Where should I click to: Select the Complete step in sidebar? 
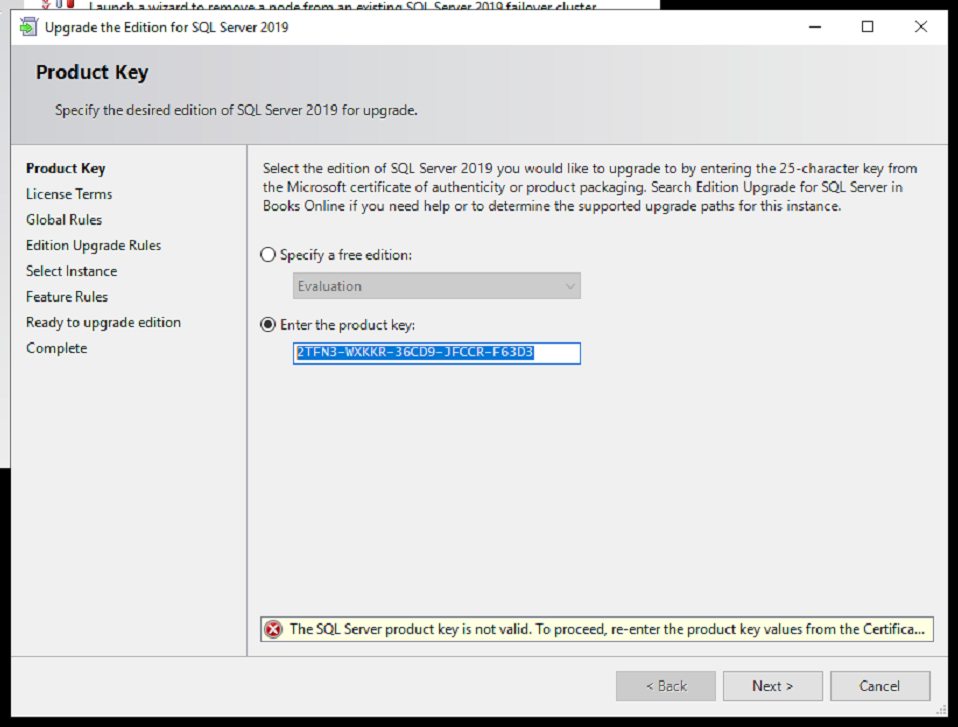(x=56, y=348)
